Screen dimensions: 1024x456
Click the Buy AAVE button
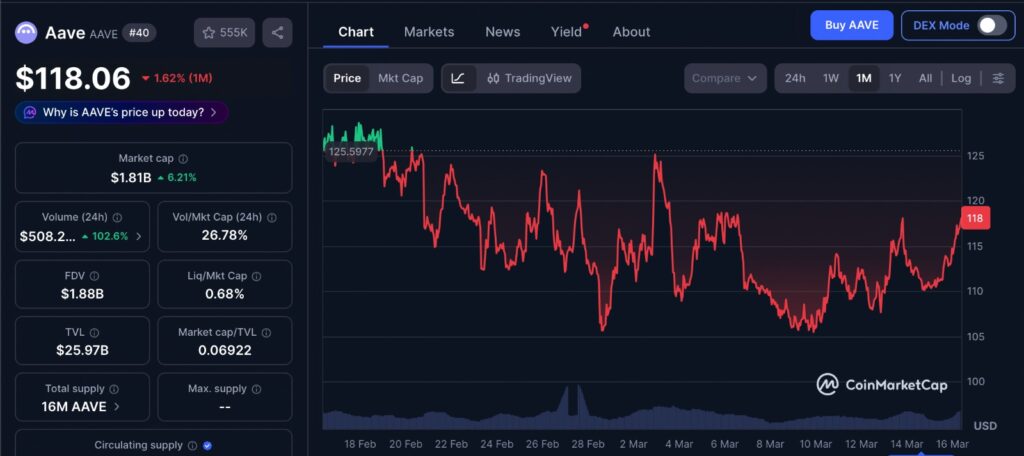pyautogui.click(x=852, y=25)
